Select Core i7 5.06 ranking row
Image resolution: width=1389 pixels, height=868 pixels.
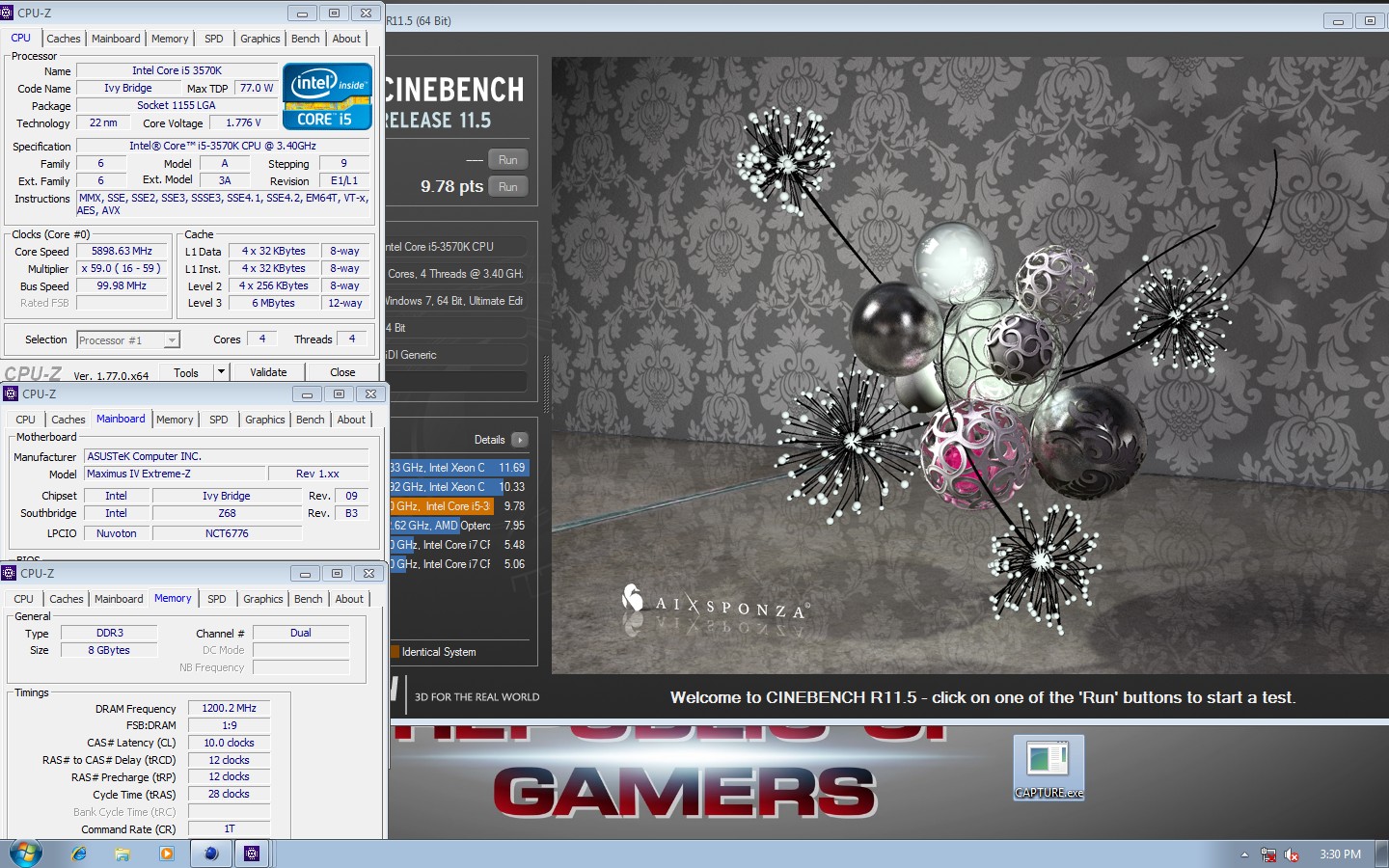click(459, 564)
